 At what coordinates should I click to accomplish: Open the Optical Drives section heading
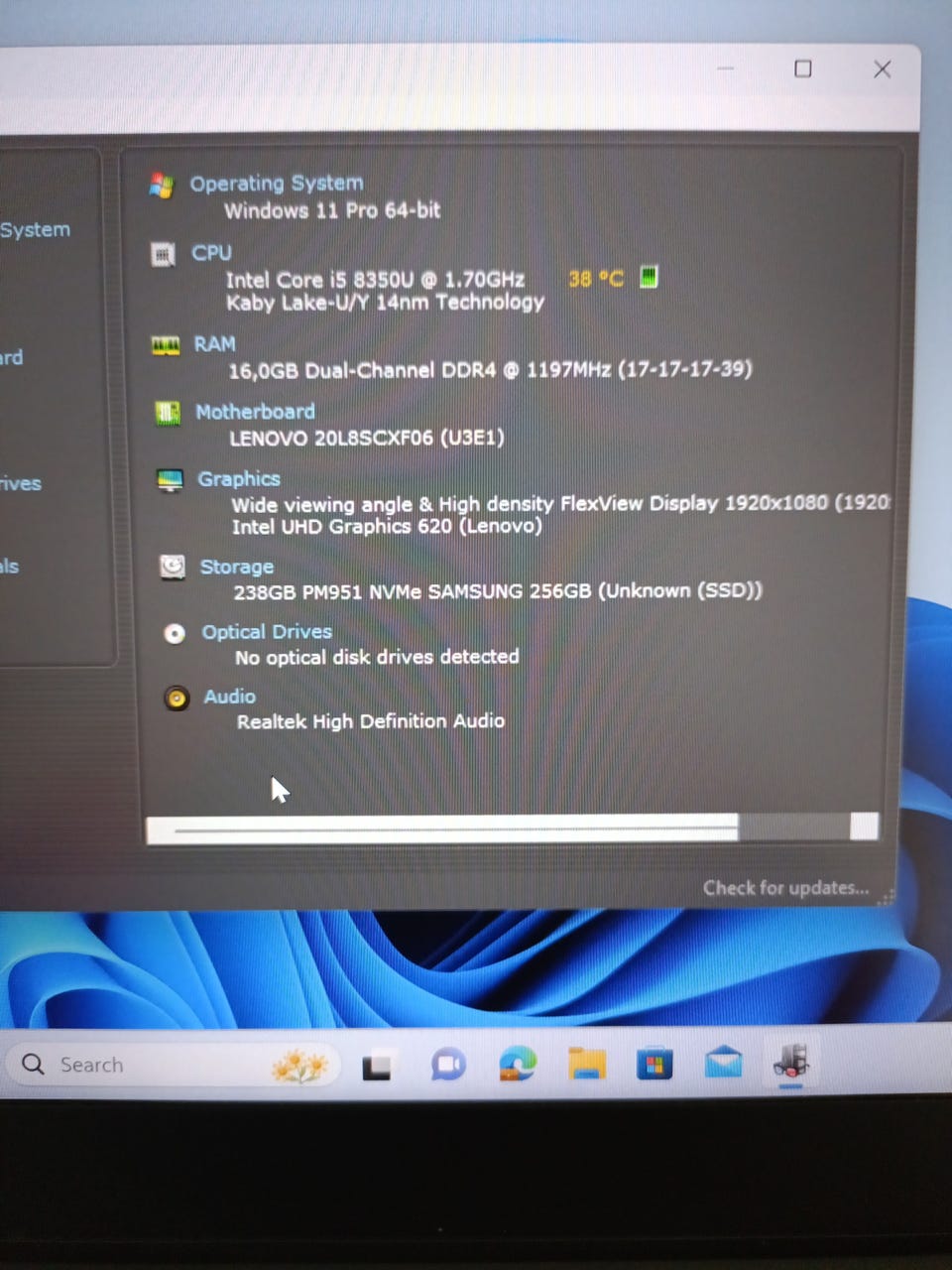click(x=267, y=632)
